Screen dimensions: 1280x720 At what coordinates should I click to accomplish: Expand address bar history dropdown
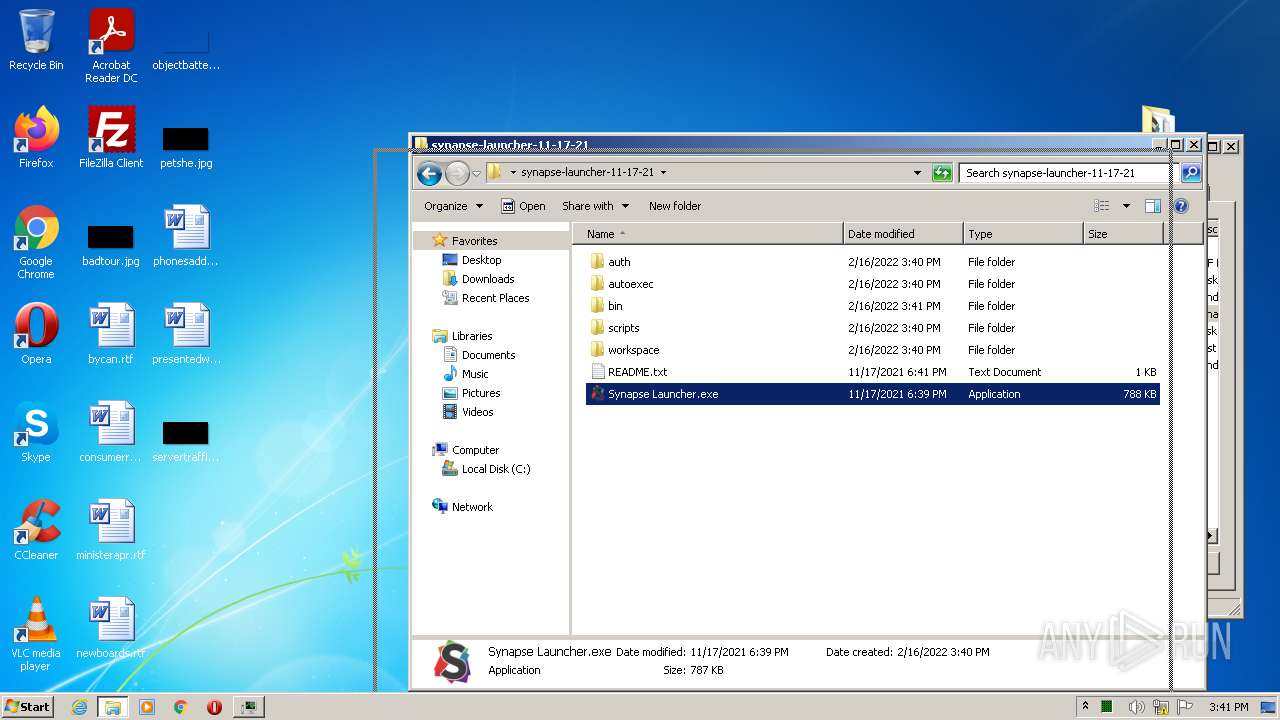click(x=917, y=173)
